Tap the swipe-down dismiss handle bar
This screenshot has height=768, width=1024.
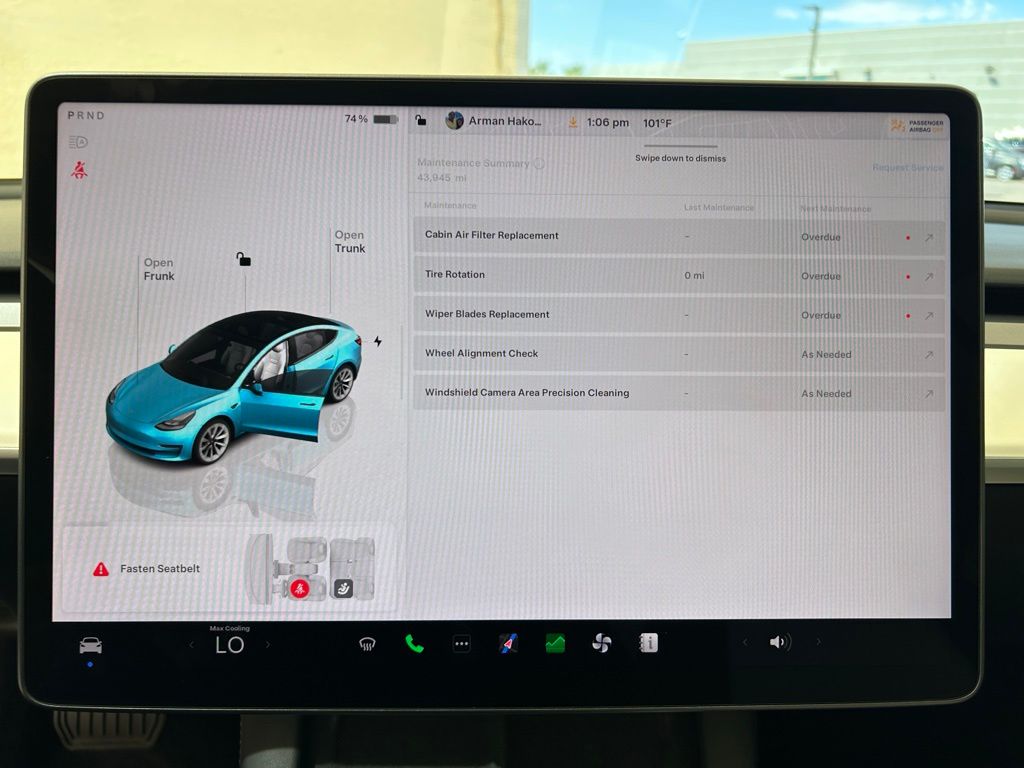tap(680, 146)
